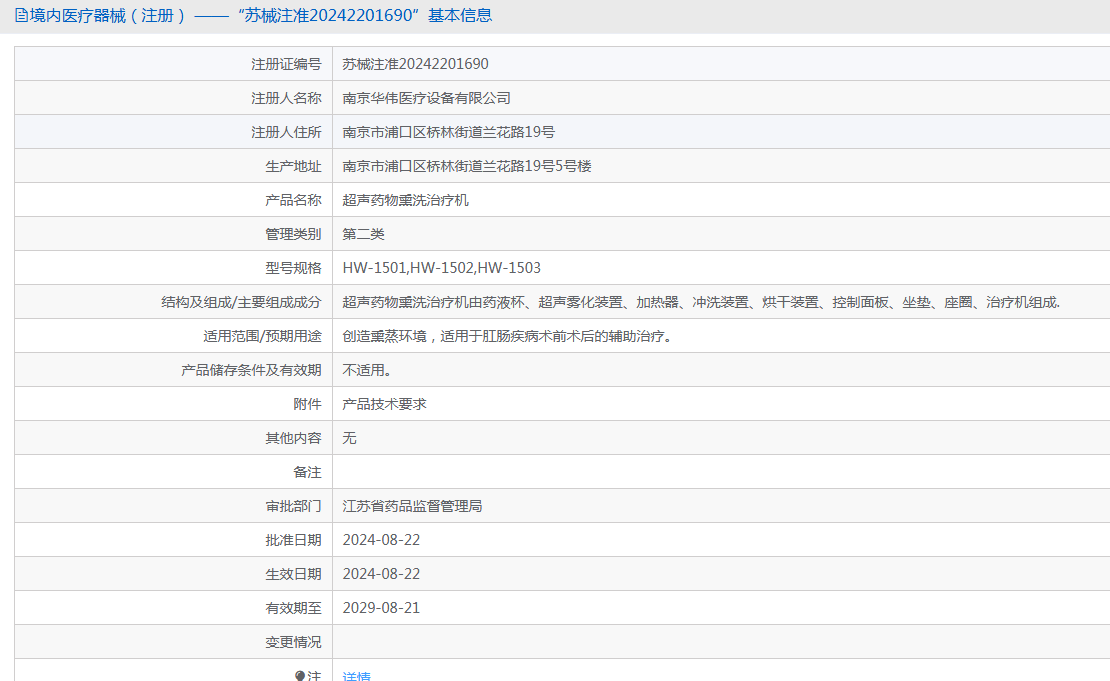Click the 结构及组成/主要组成成分 label
Viewport: 1110px width, 681px height.
[241, 302]
